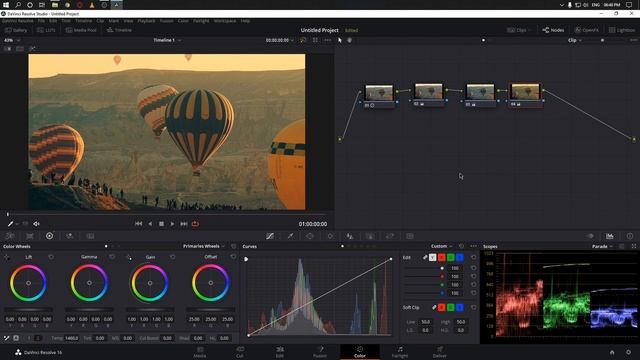Open the OpenFX panel

587,30
